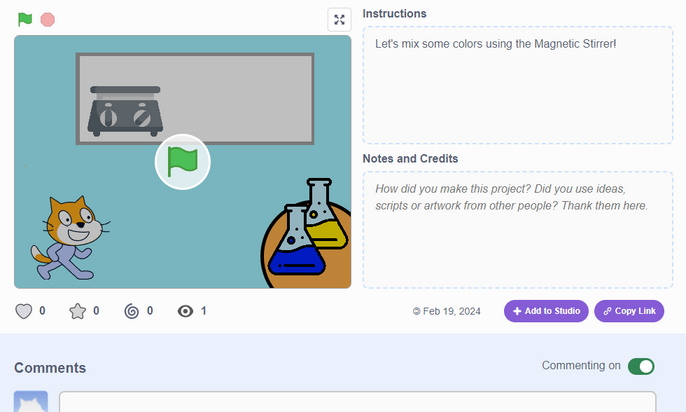Viewport: 686px width, 412px height.
Task: Start the project via the large center flag
Action: point(182,162)
